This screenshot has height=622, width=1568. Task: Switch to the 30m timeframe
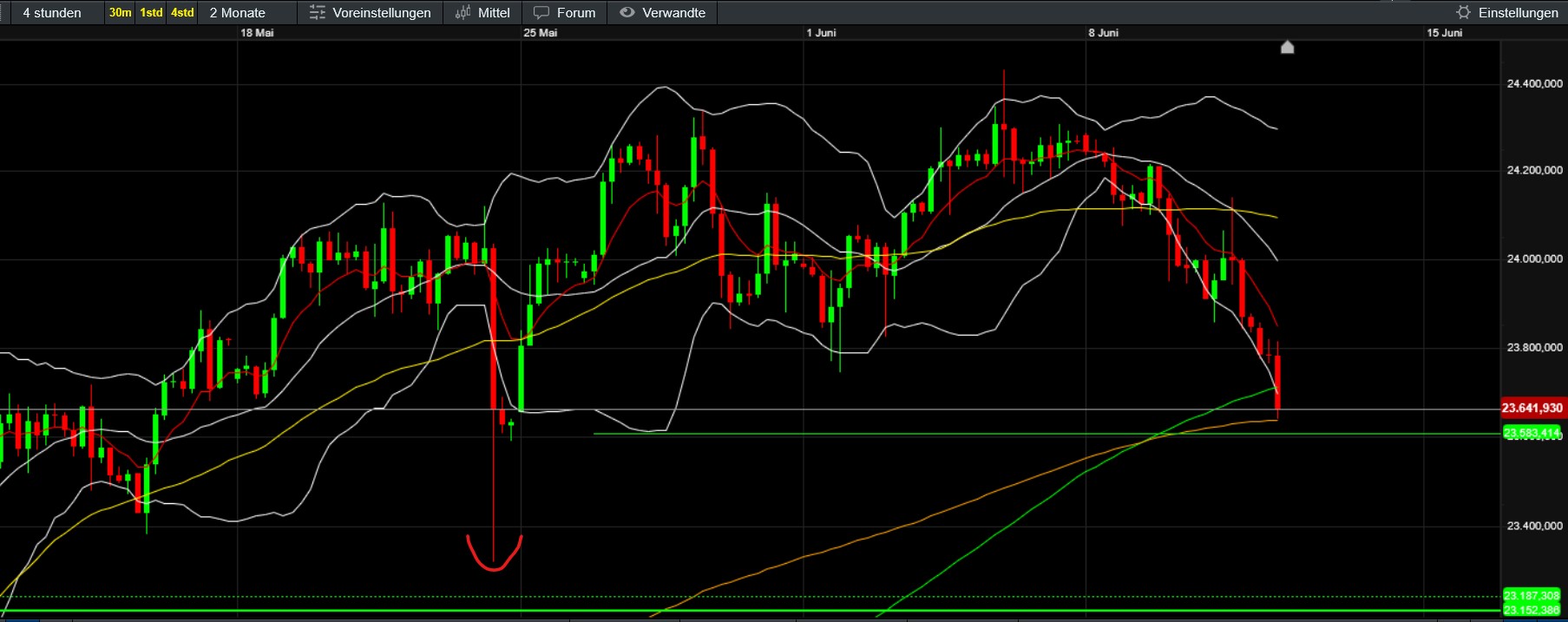(121, 13)
